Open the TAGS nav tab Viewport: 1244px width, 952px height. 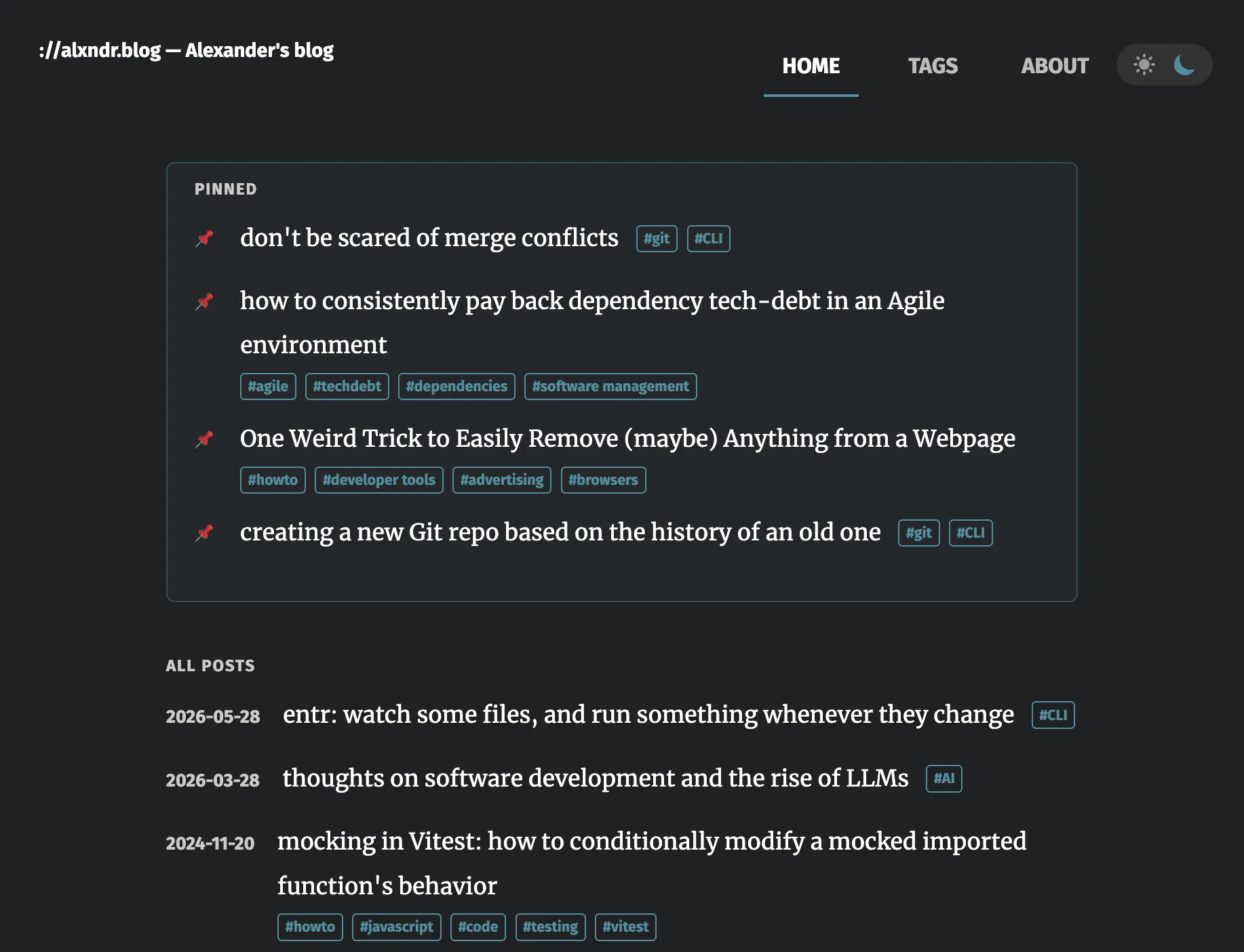[x=933, y=66]
